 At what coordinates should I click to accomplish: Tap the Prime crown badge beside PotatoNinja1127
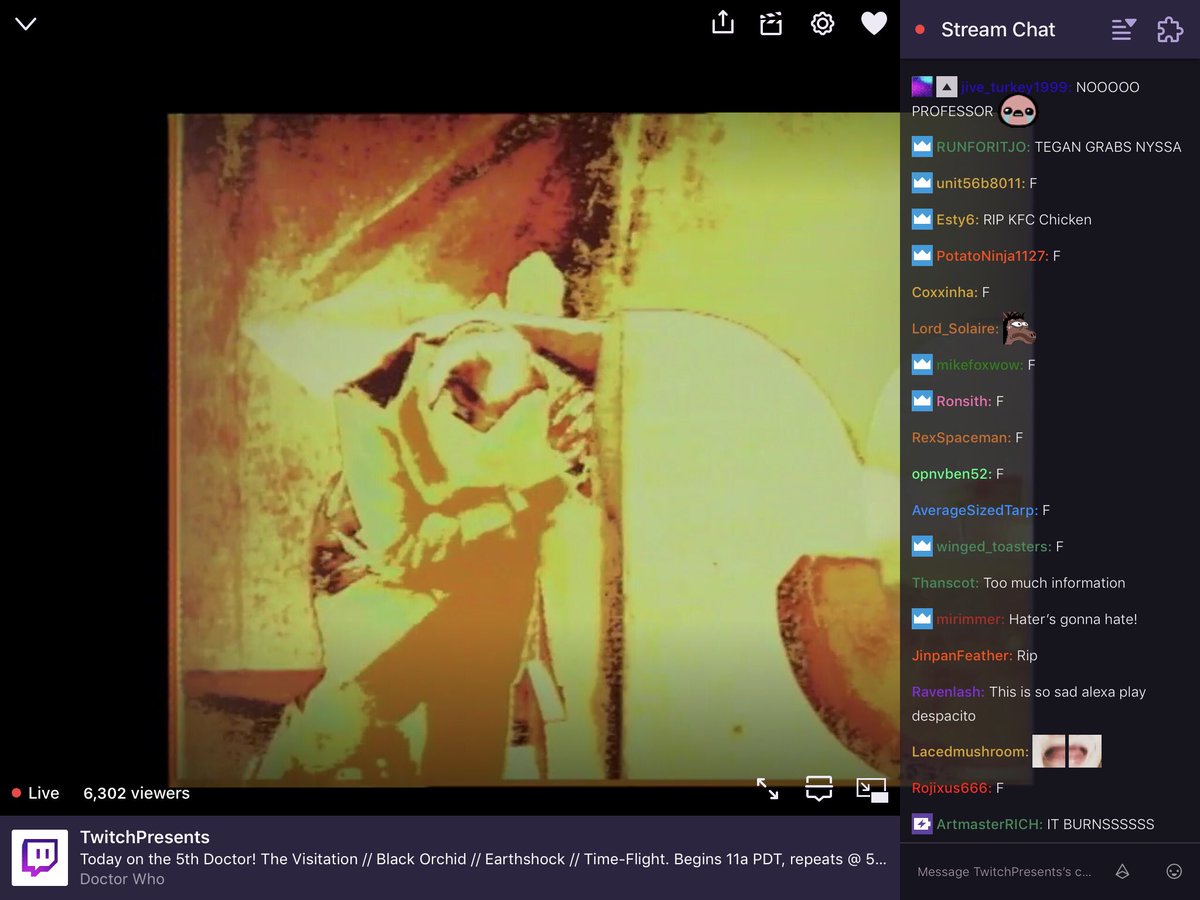click(922, 256)
